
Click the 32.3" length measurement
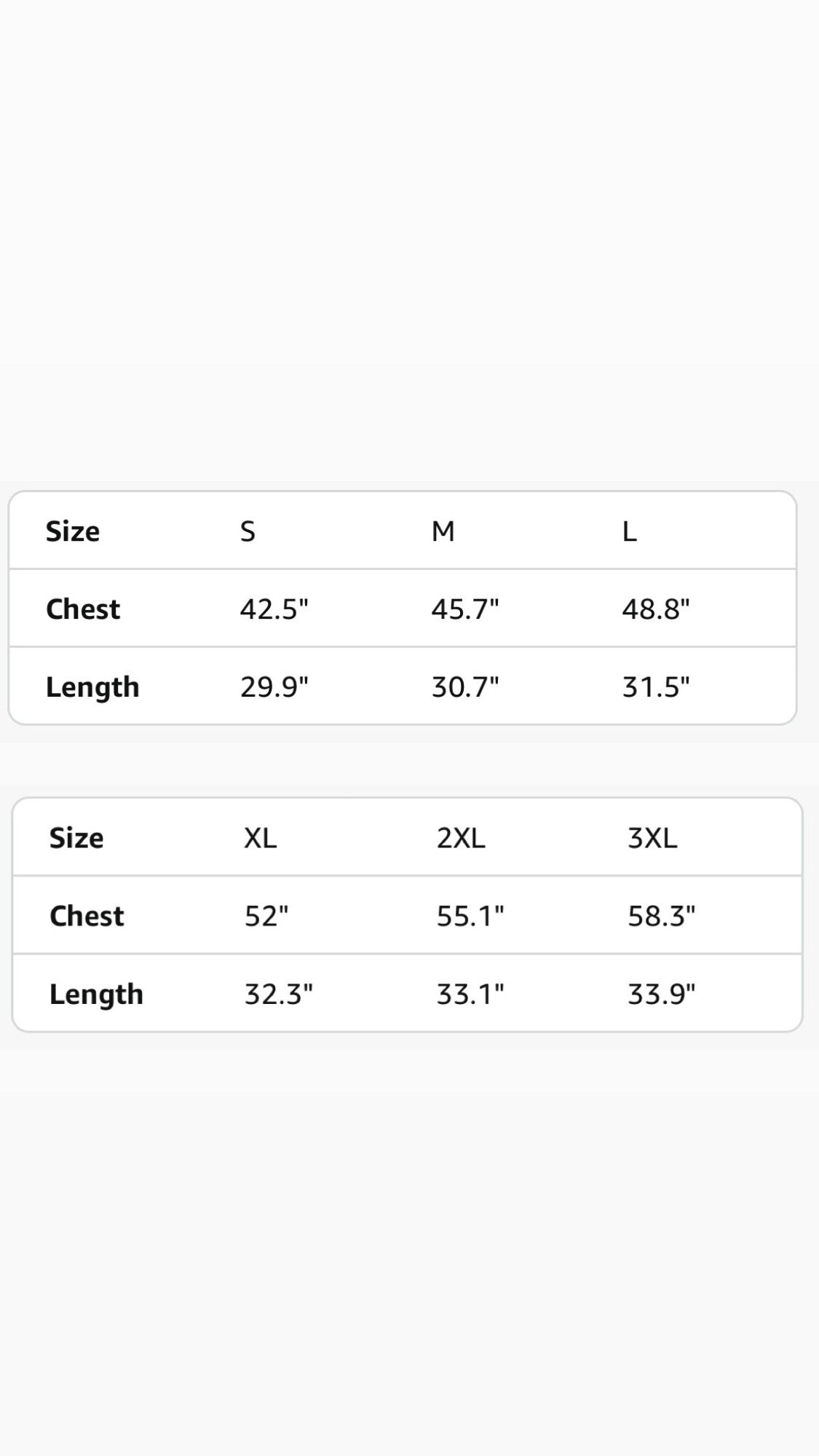(278, 994)
